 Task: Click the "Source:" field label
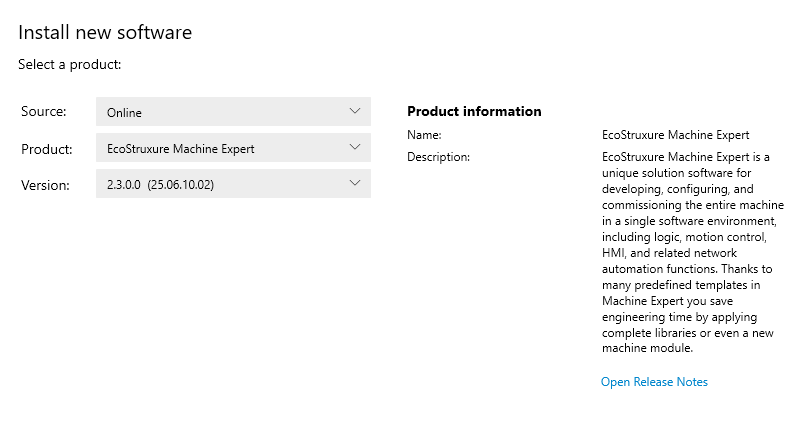[x=43, y=112]
